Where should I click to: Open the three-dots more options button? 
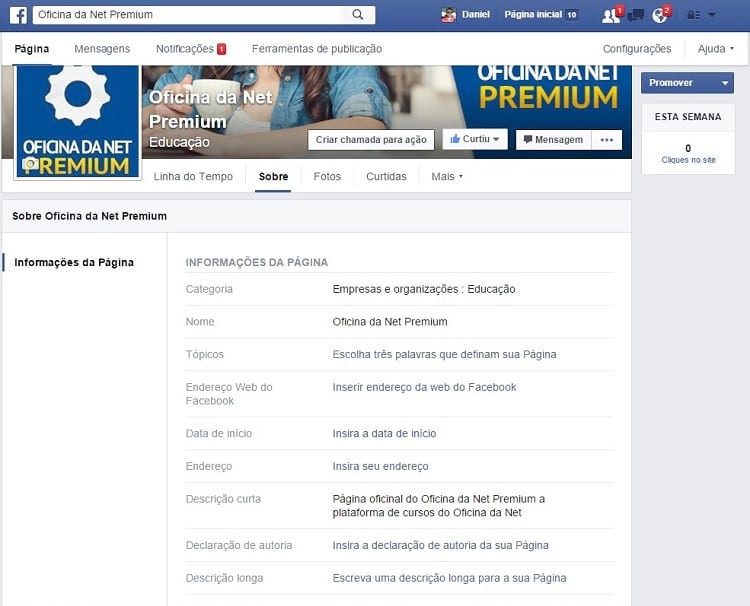click(607, 140)
